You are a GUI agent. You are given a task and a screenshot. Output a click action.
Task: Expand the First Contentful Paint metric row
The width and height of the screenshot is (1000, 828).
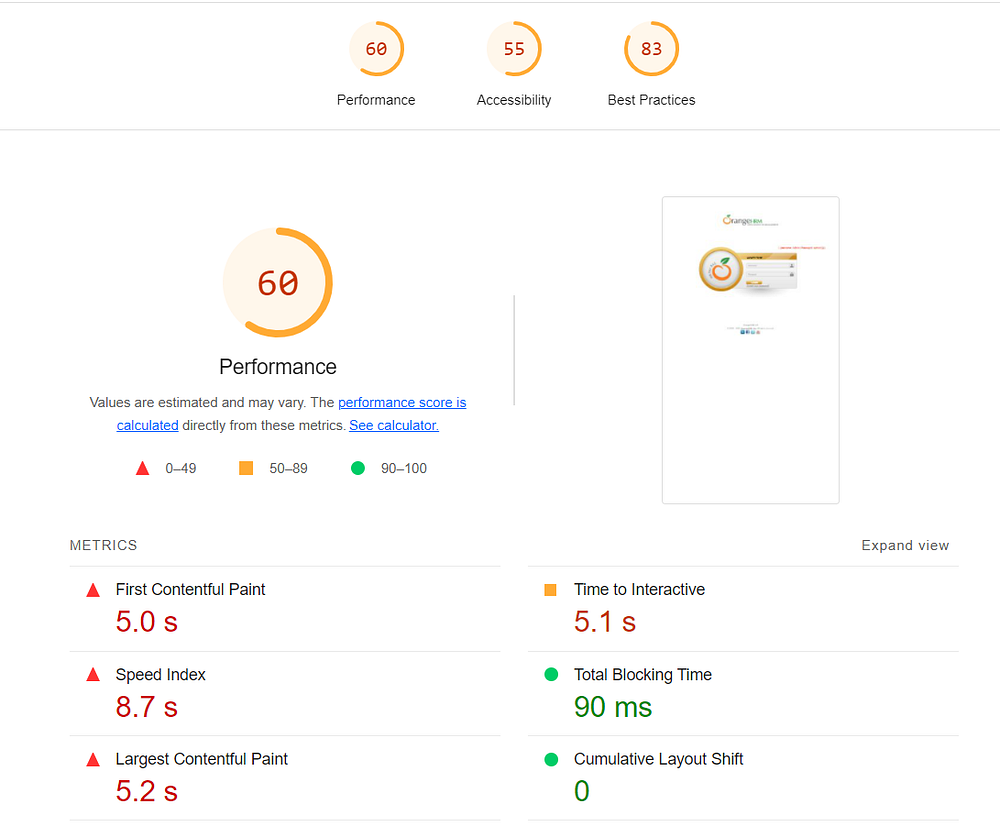[190, 590]
